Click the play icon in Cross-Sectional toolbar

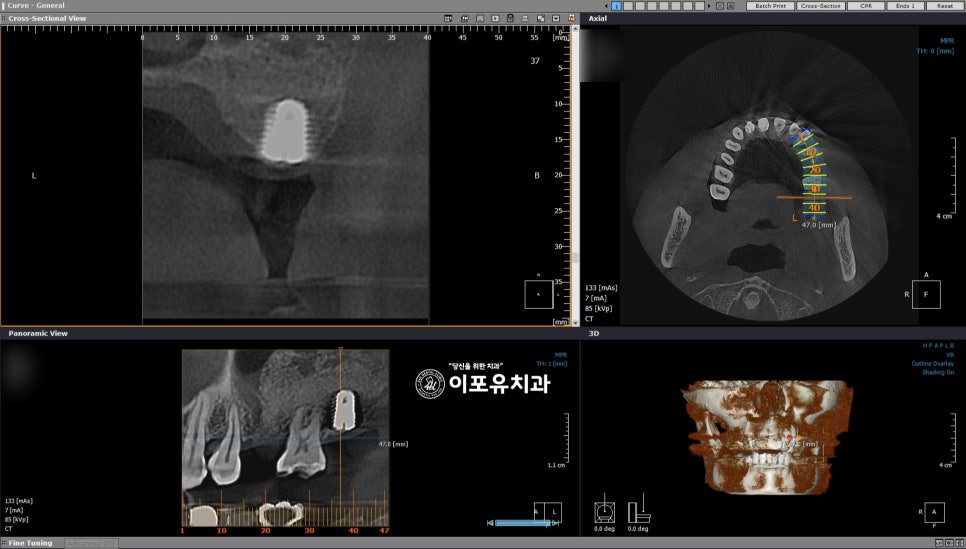495,18
